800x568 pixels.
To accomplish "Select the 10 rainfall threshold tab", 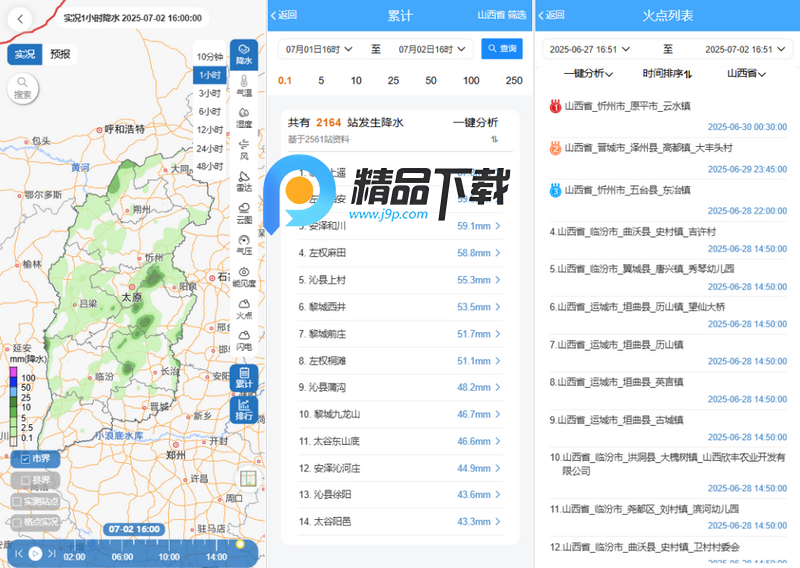I will [x=356, y=81].
